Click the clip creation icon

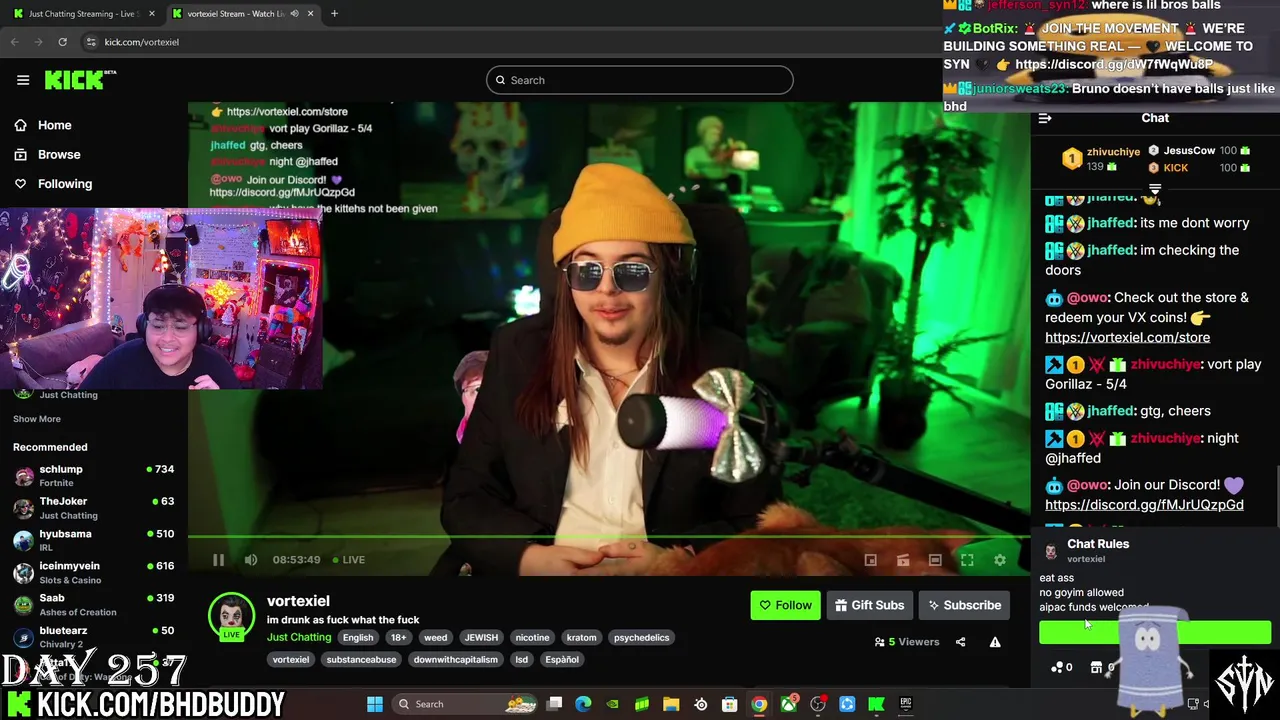[903, 560]
